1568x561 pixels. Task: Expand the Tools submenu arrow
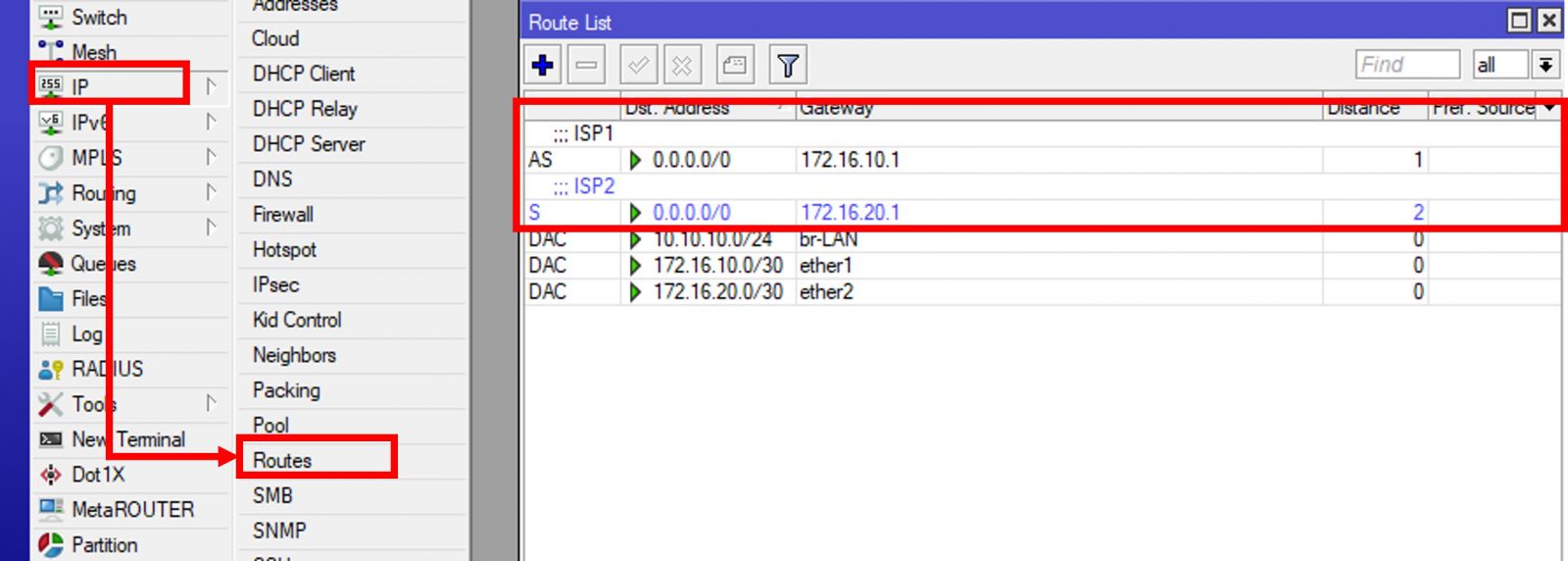click(211, 403)
